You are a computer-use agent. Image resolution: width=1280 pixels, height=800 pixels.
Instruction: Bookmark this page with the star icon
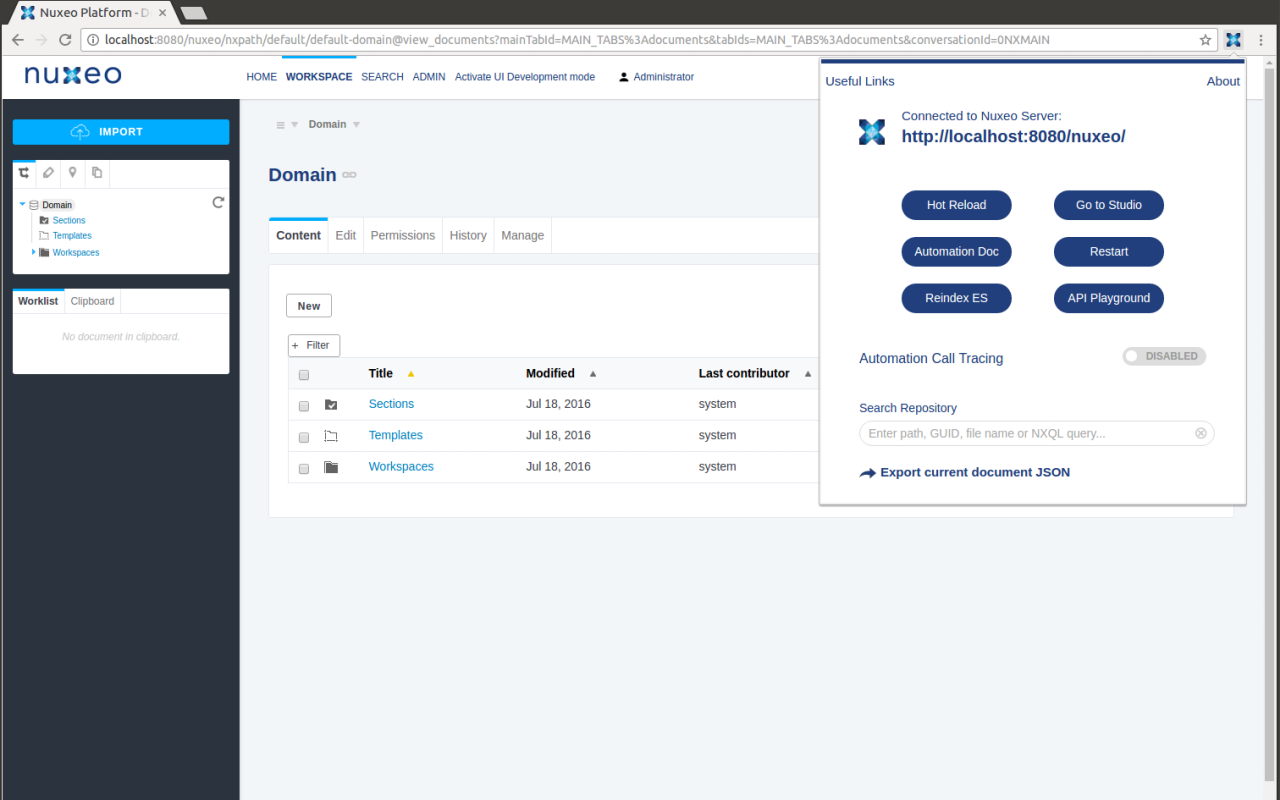pyautogui.click(x=1205, y=40)
